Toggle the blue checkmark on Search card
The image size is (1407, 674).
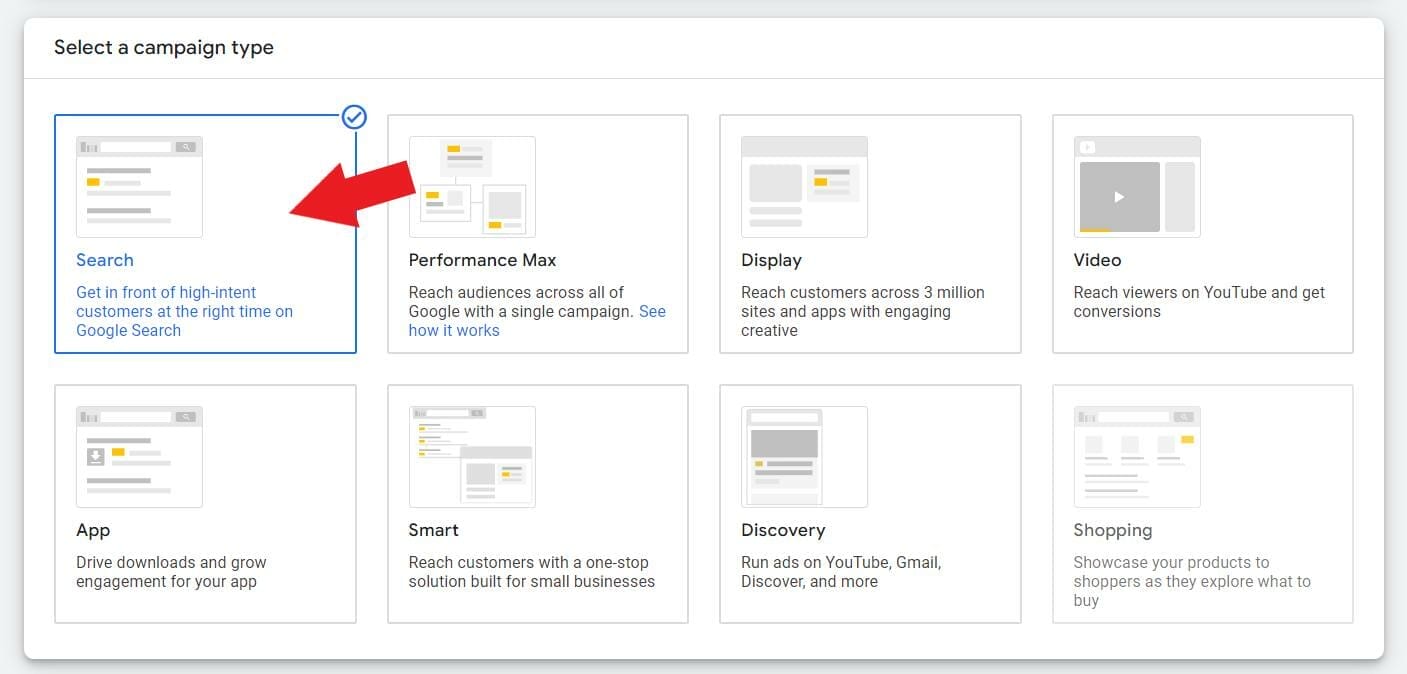point(354,118)
